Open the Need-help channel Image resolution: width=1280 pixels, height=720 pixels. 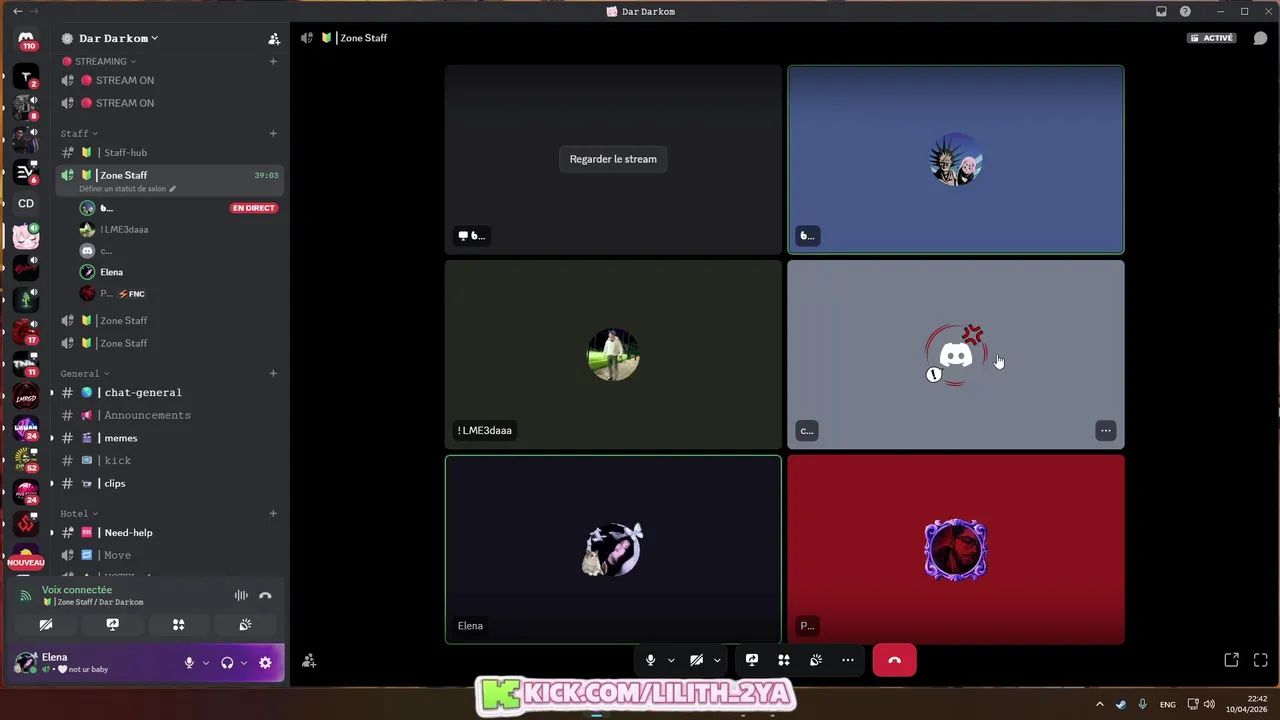coord(170,532)
